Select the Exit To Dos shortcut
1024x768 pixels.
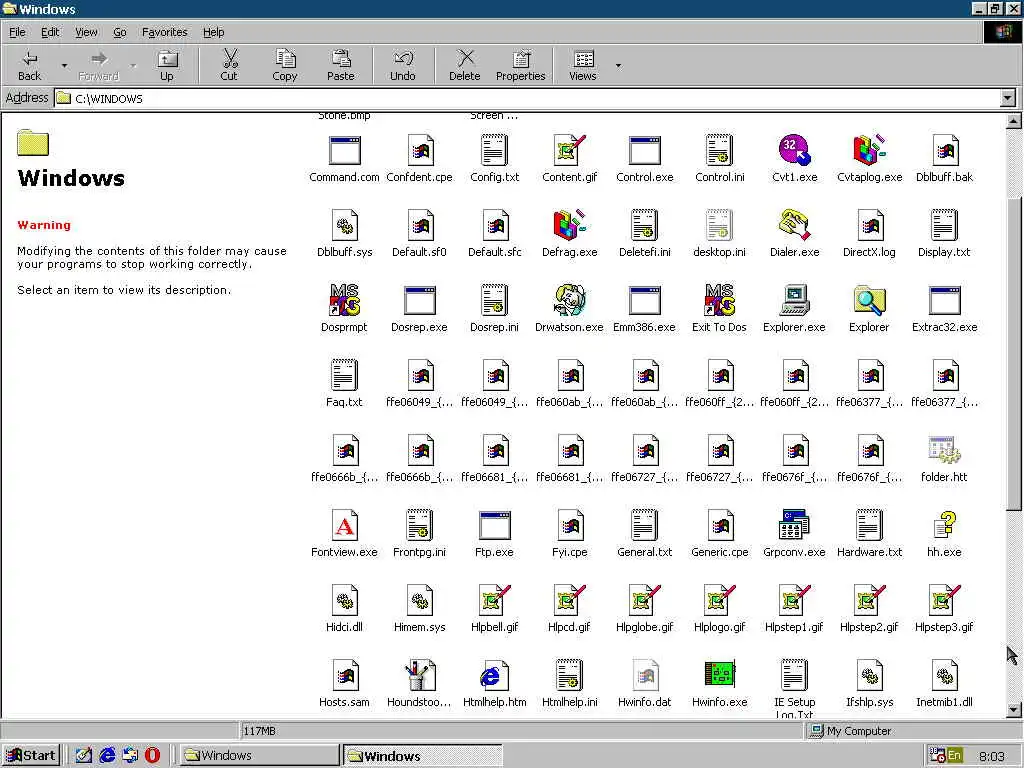coord(719,301)
